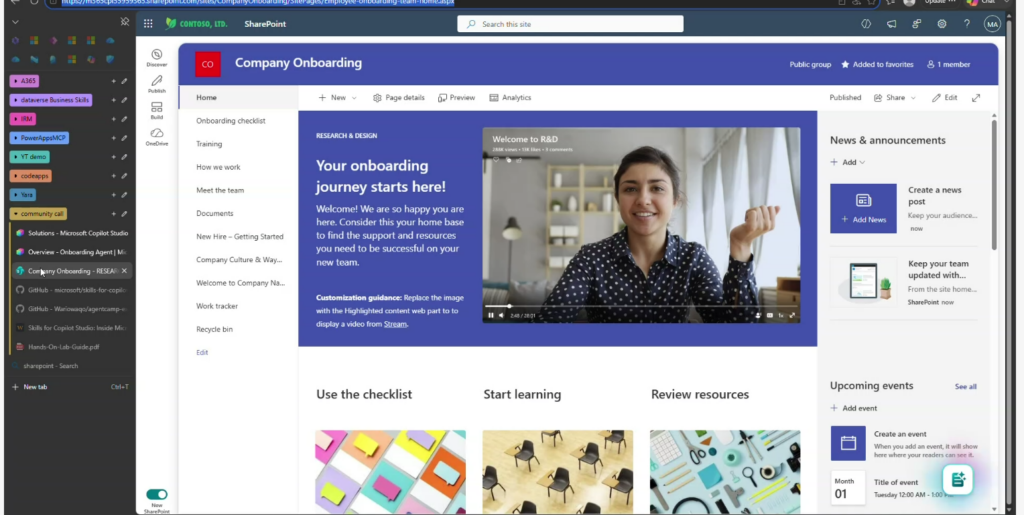Viewport: 1024px width, 515px height.
Task: Click Edit link below site navigation
Action: coord(202,352)
